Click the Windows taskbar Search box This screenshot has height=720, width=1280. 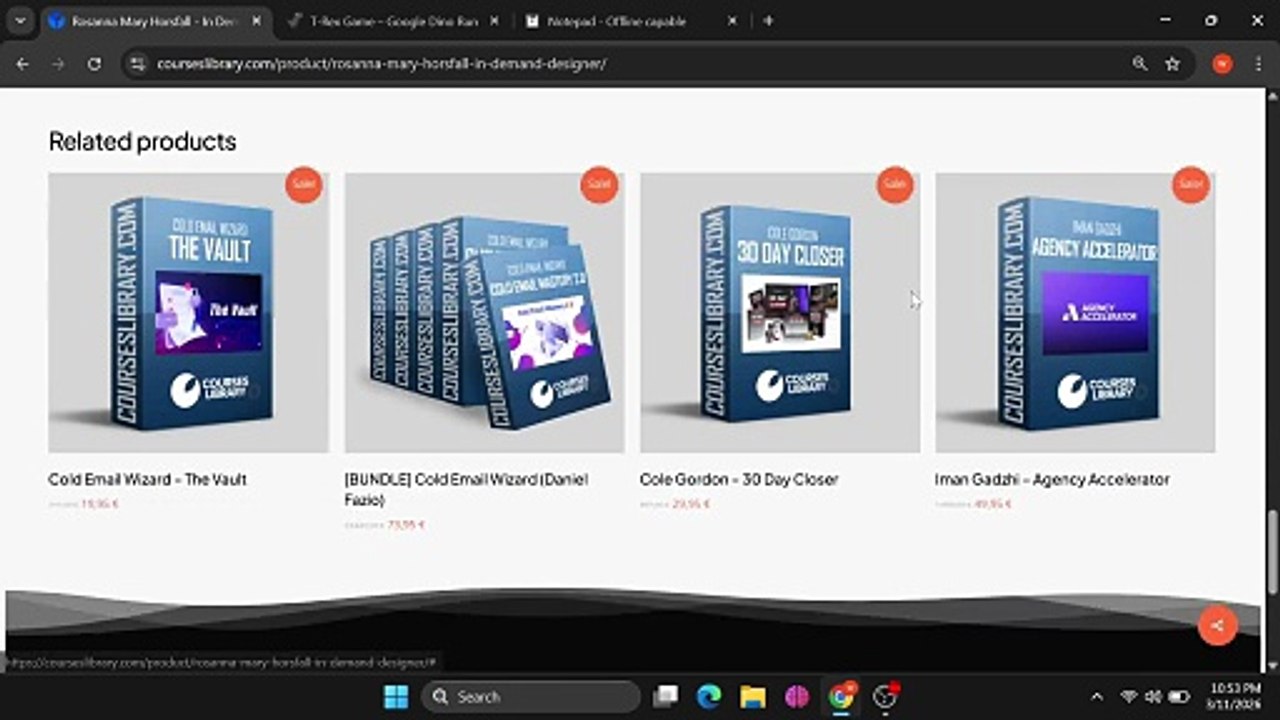pos(530,696)
